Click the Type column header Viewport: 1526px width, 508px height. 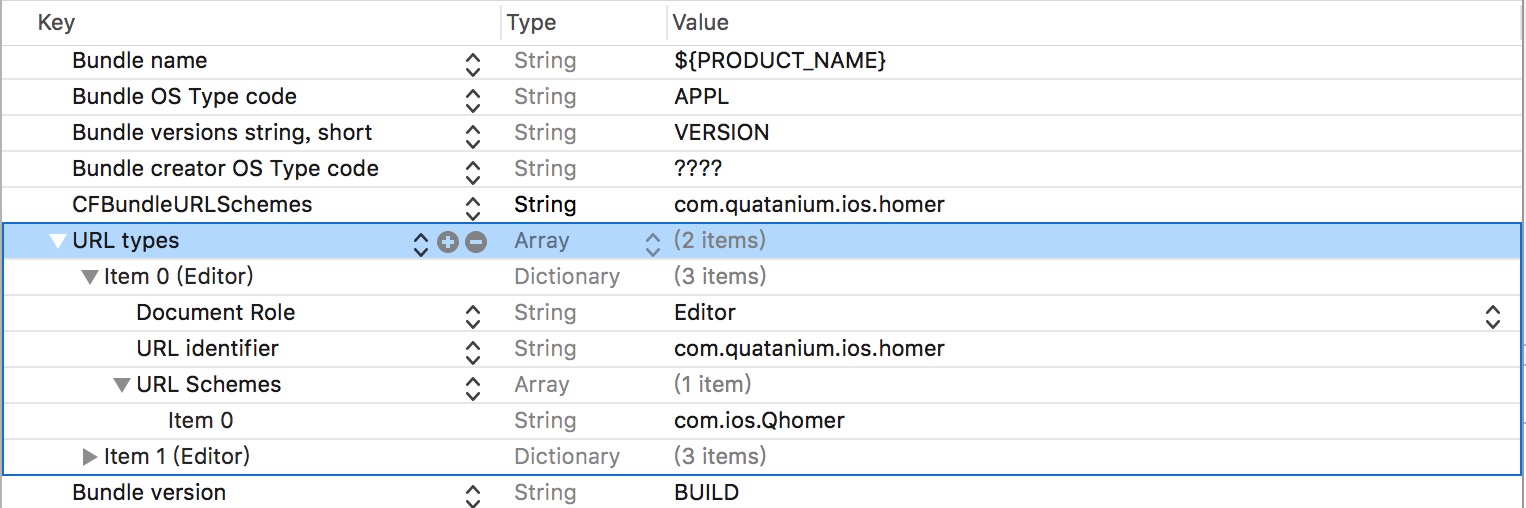click(x=531, y=22)
